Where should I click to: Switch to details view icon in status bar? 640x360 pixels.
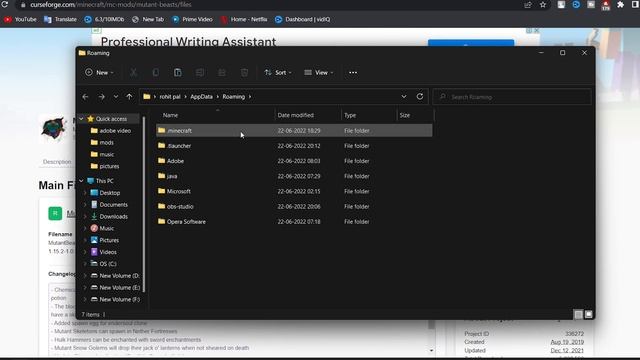pos(578,314)
